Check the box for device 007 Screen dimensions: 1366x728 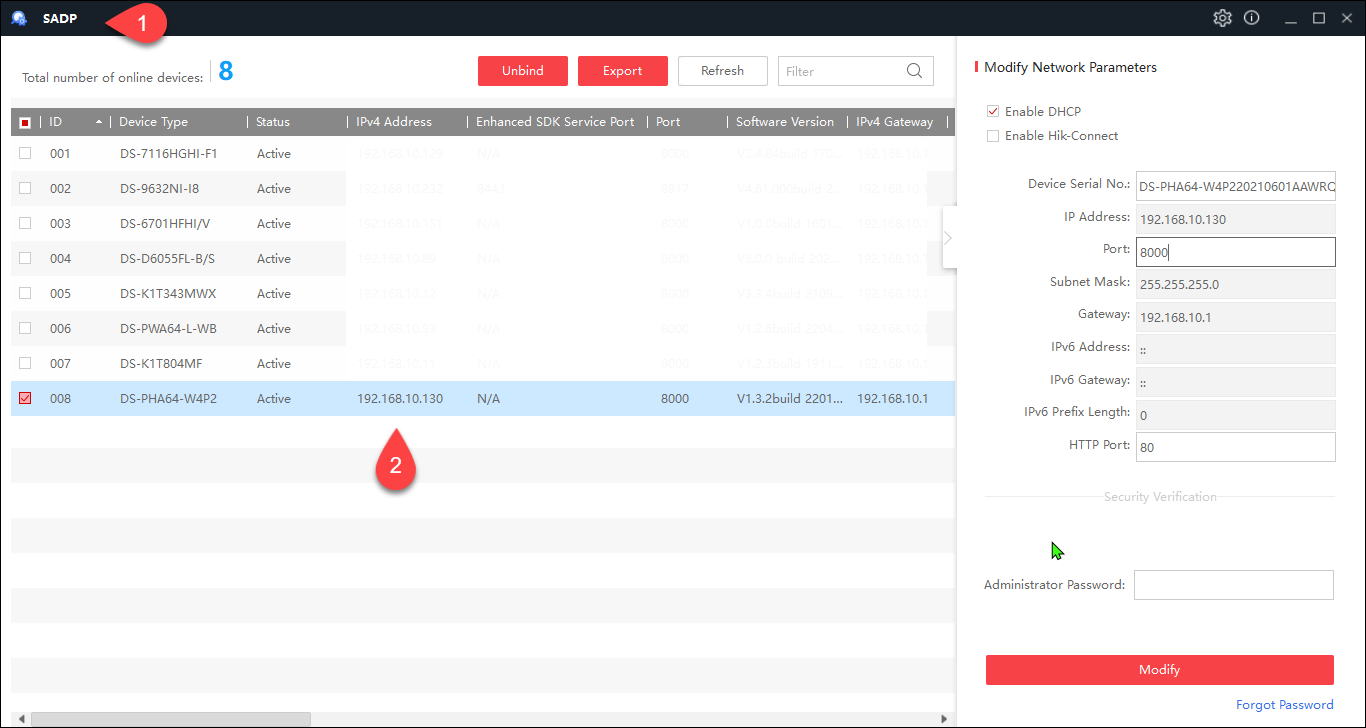click(25, 363)
